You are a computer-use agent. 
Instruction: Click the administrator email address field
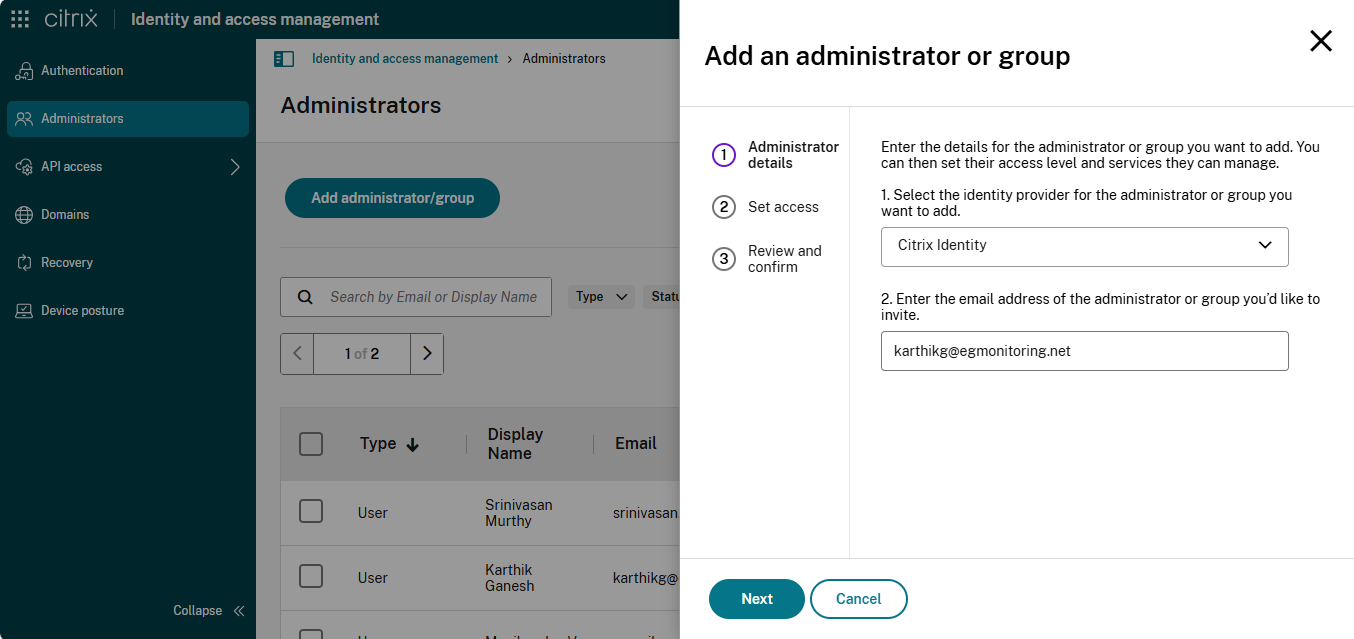point(1084,351)
